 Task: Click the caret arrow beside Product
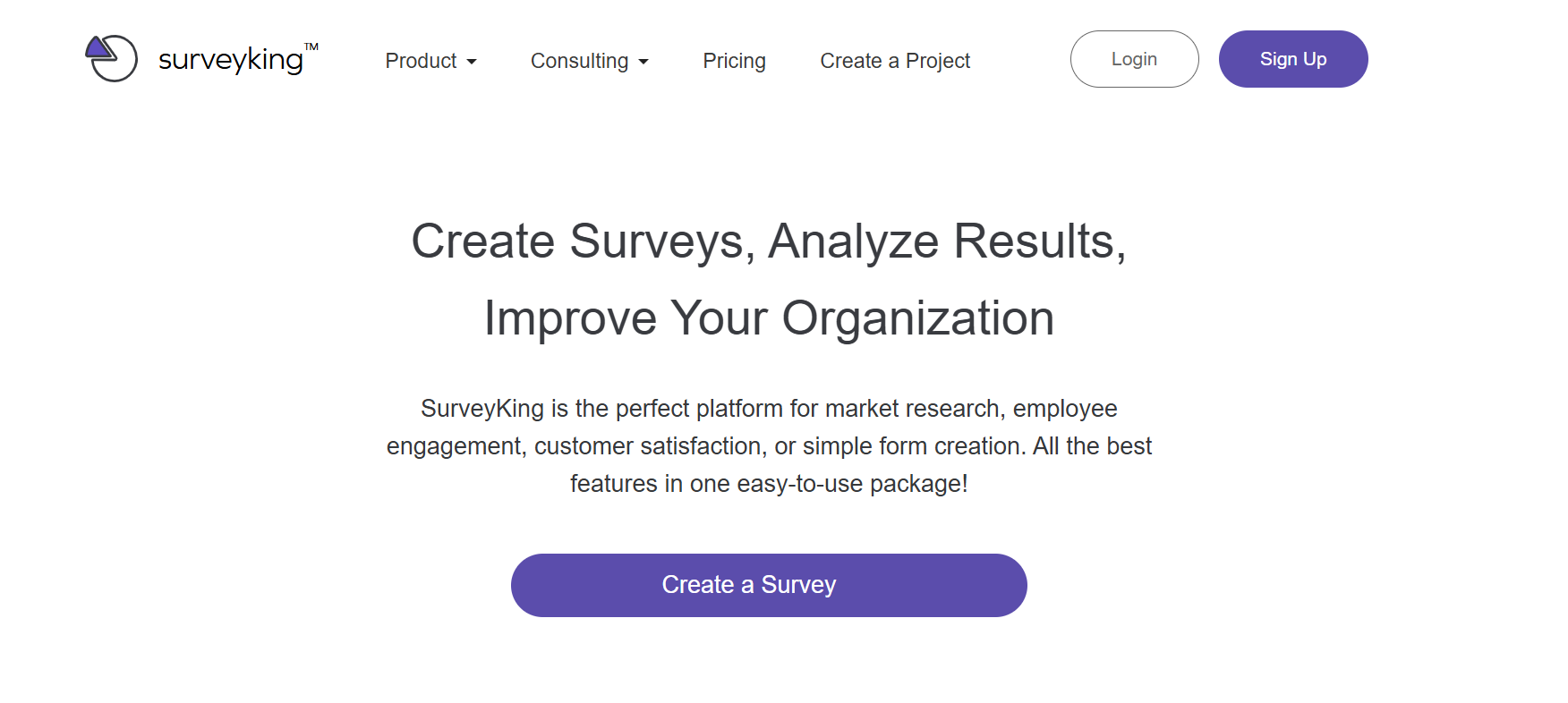tap(472, 62)
